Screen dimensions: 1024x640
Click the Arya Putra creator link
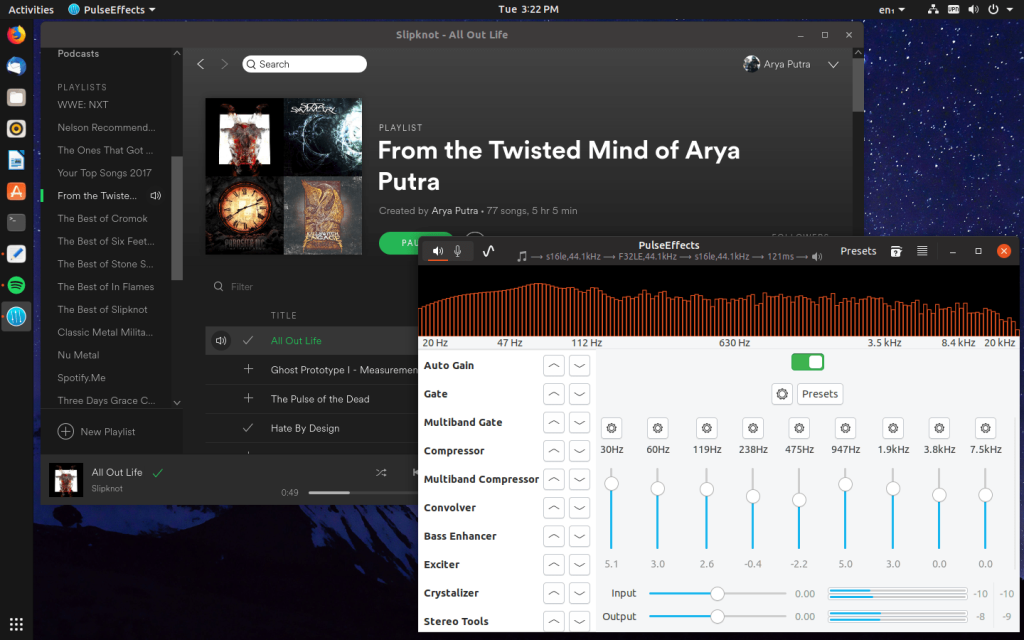click(455, 211)
